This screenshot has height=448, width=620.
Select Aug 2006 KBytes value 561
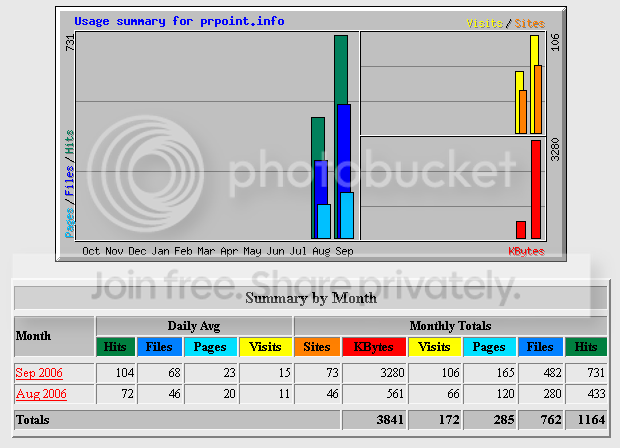click(395, 394)
